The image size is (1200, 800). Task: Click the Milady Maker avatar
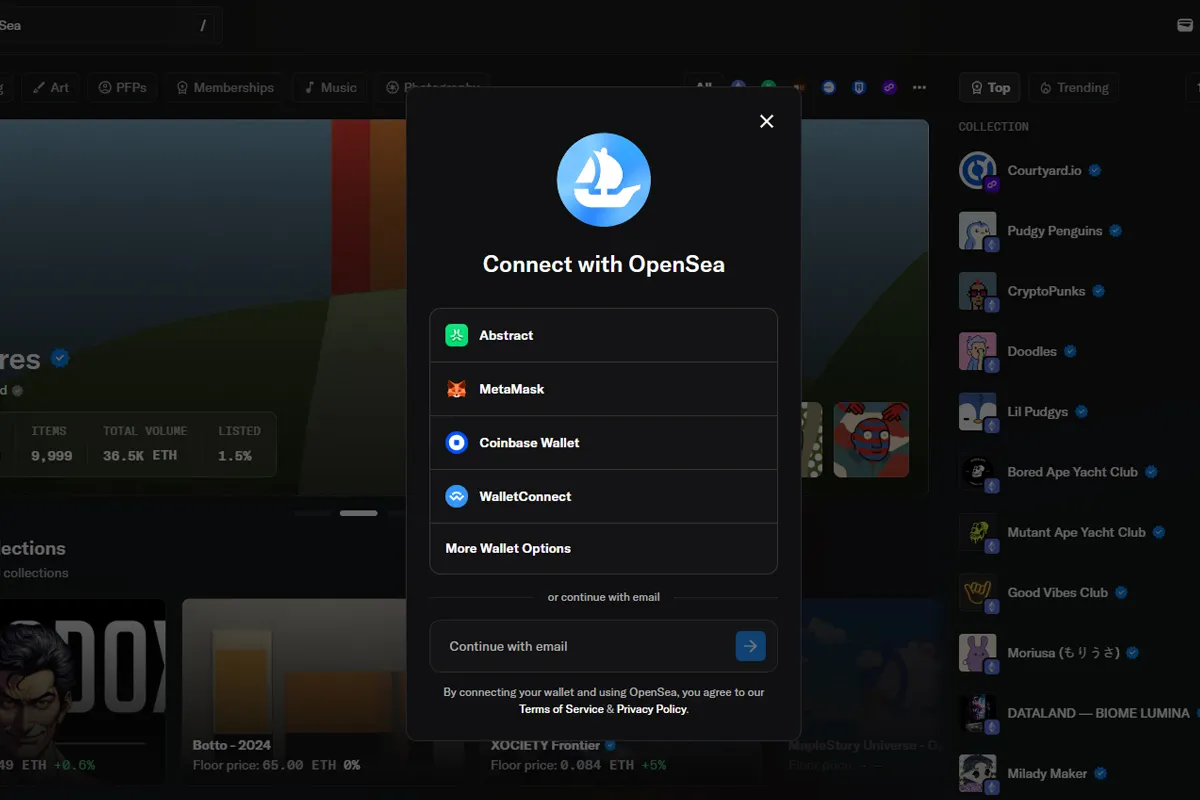pos(978,773)
